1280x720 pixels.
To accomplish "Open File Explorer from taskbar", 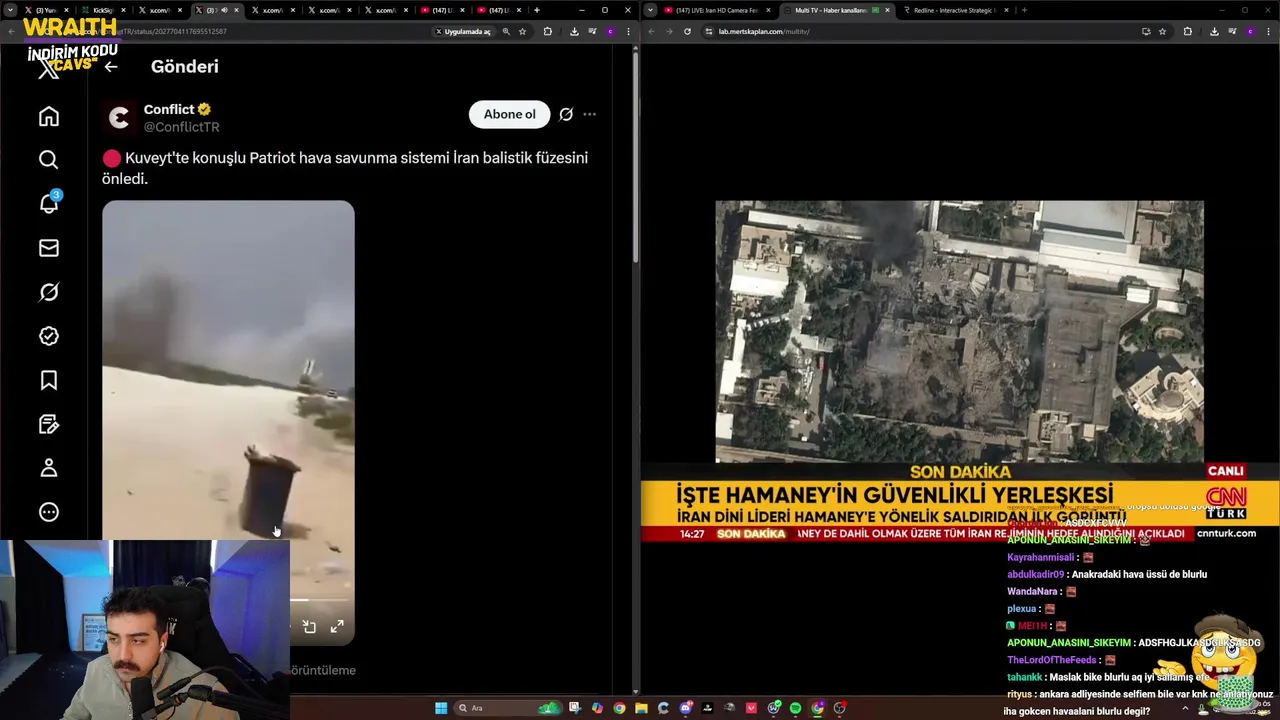I will 641,708.
